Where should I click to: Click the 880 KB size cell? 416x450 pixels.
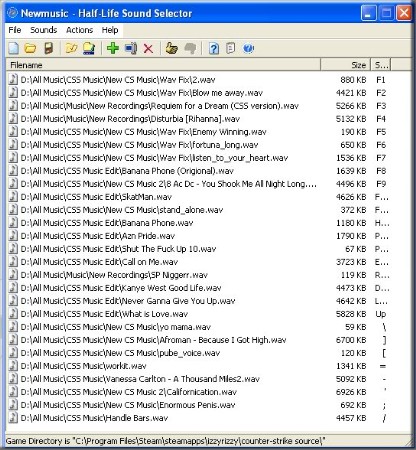click(353, 80)
